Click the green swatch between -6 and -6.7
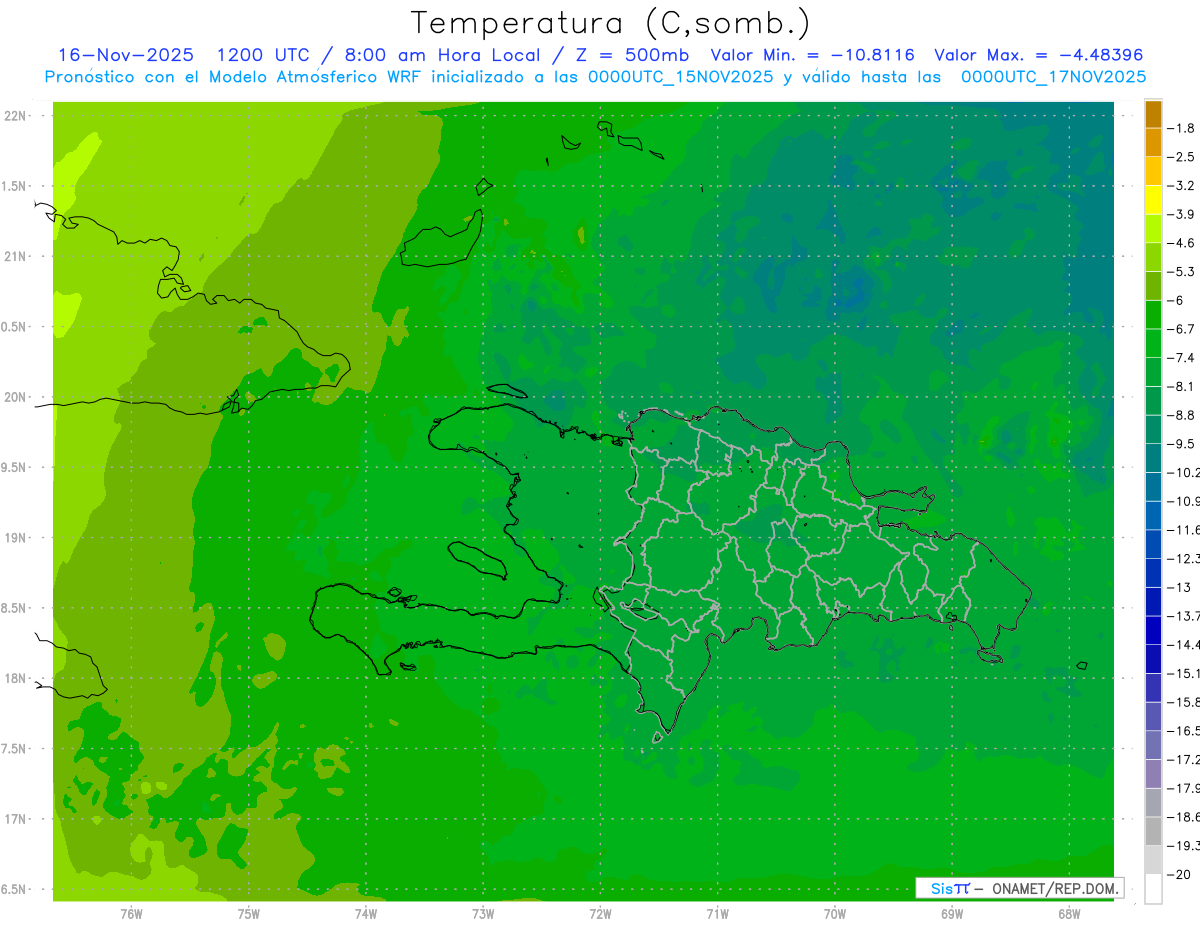The height and width of the screenshot is (927, 1200). (1153, 314)
